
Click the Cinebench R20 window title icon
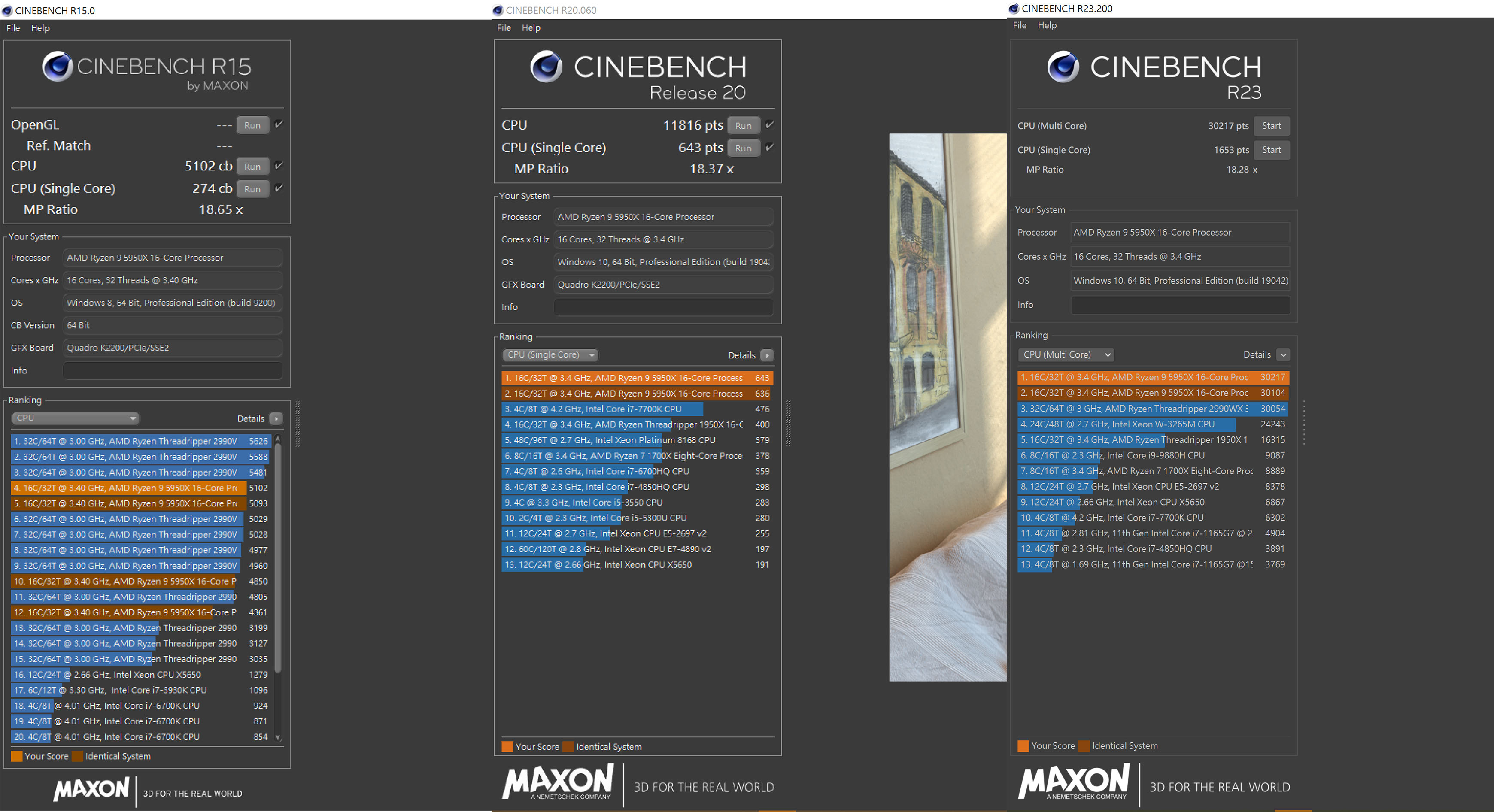497,10
